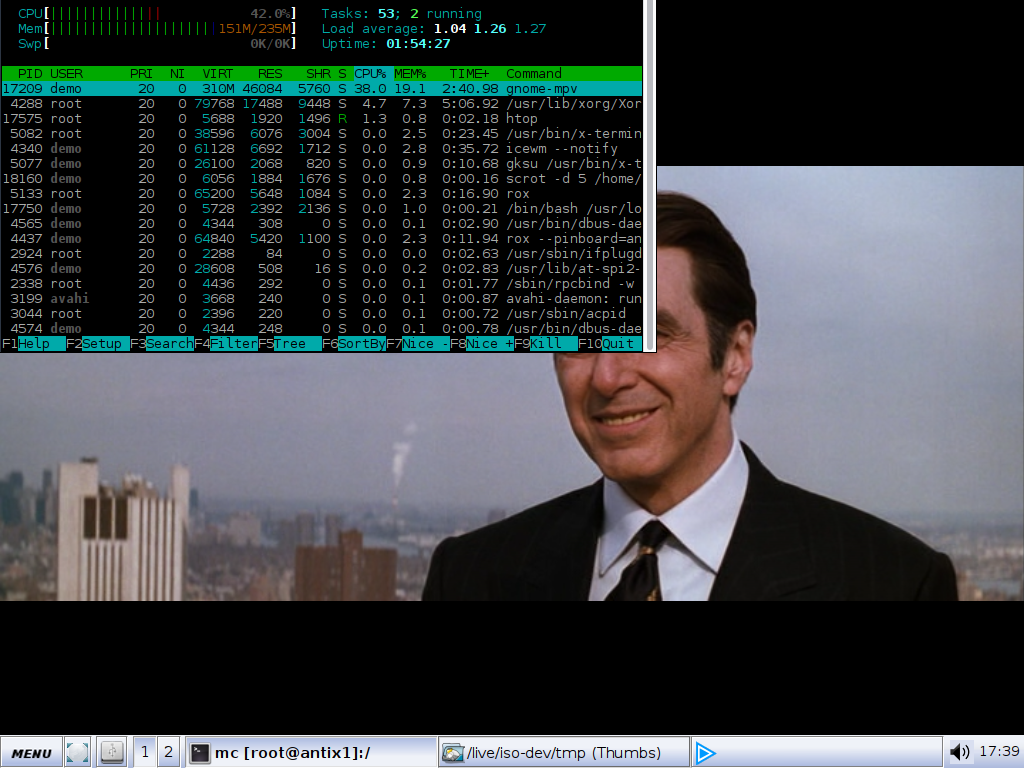The height and width of the screenshot is (768, 1024).
Task: Click the blue play arrow taskbar icon
Action: pyautogui.click(x=705, y=753)
